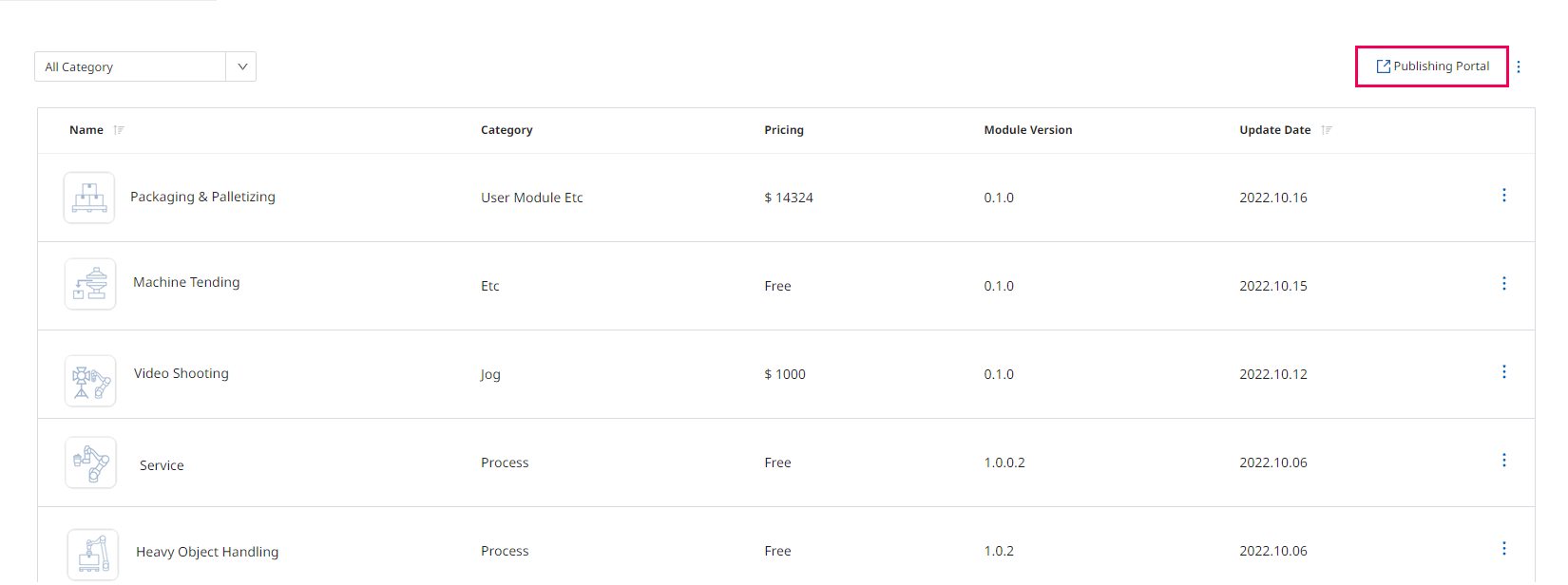Click the Heavy Object Handling module icon
Image resolution: width=1568 pixels, height=585 pixels.
click(93, 554)
